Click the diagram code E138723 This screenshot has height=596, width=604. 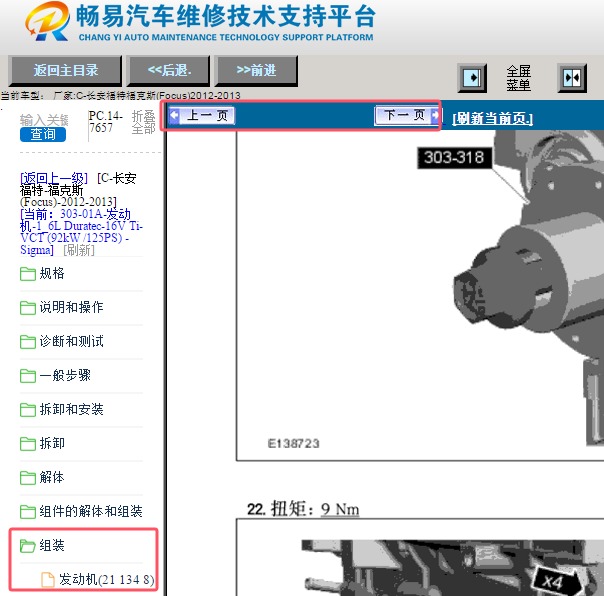point(294,444)
